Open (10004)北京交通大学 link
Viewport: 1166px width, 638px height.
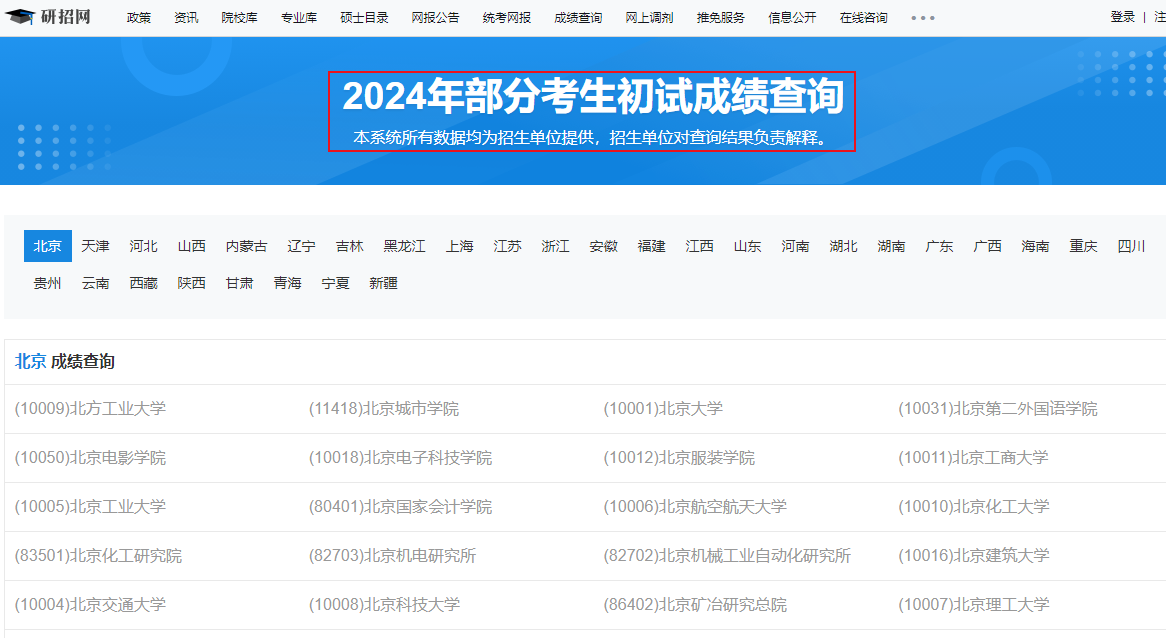pos(90,604)
